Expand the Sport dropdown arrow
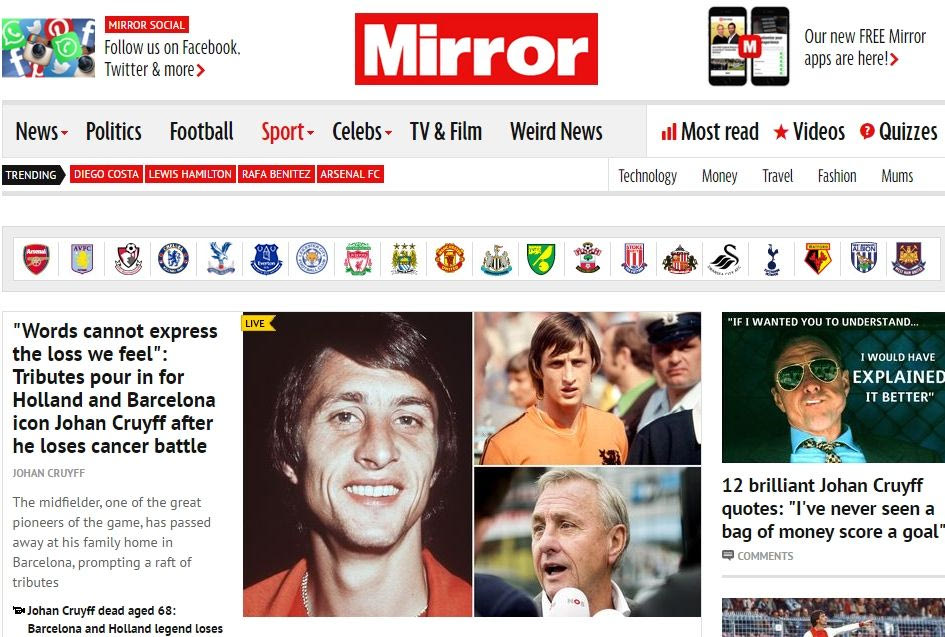945x637 pixels. point(287,131)
